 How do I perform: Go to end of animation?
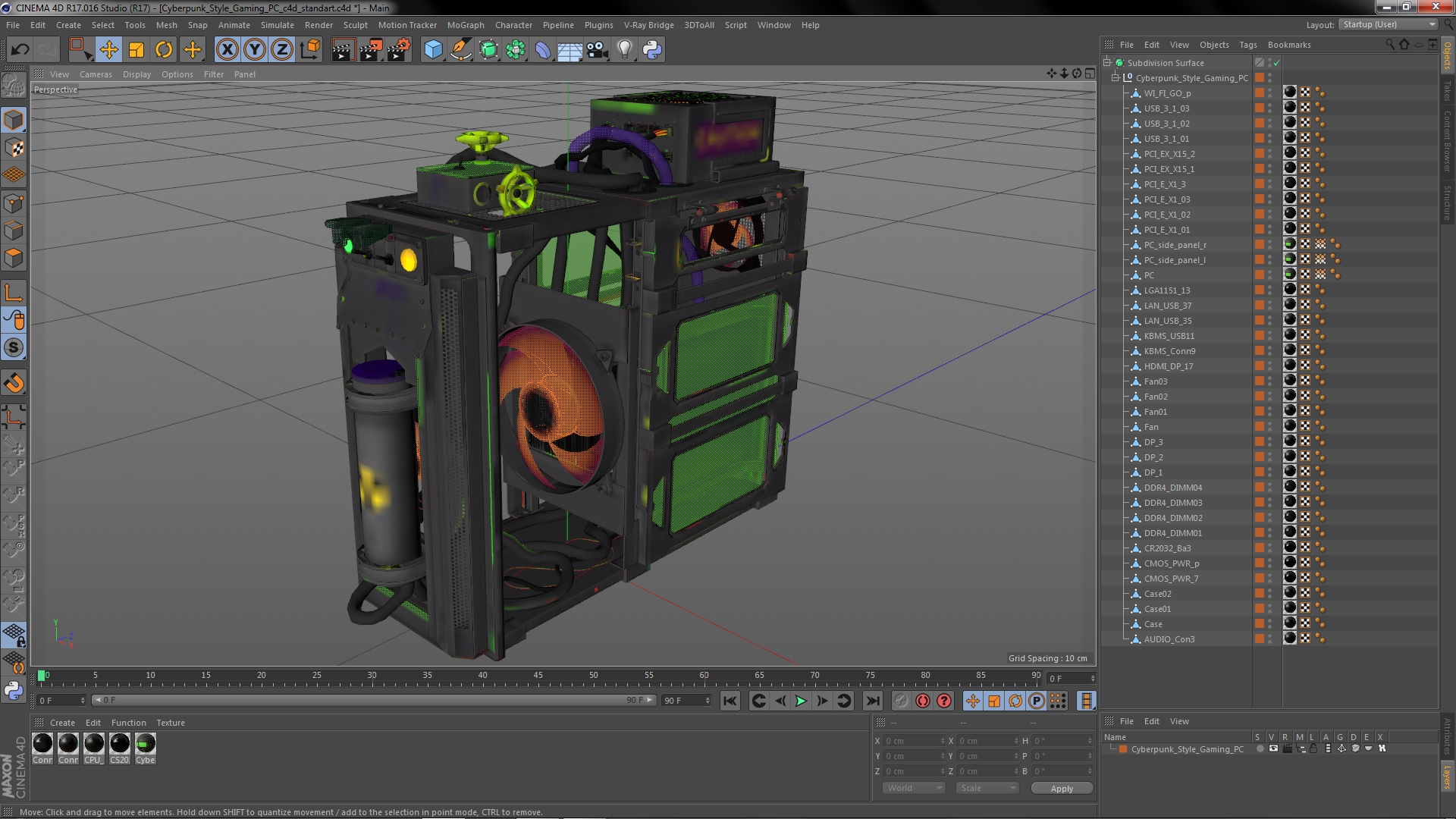[x=873, y=701]
